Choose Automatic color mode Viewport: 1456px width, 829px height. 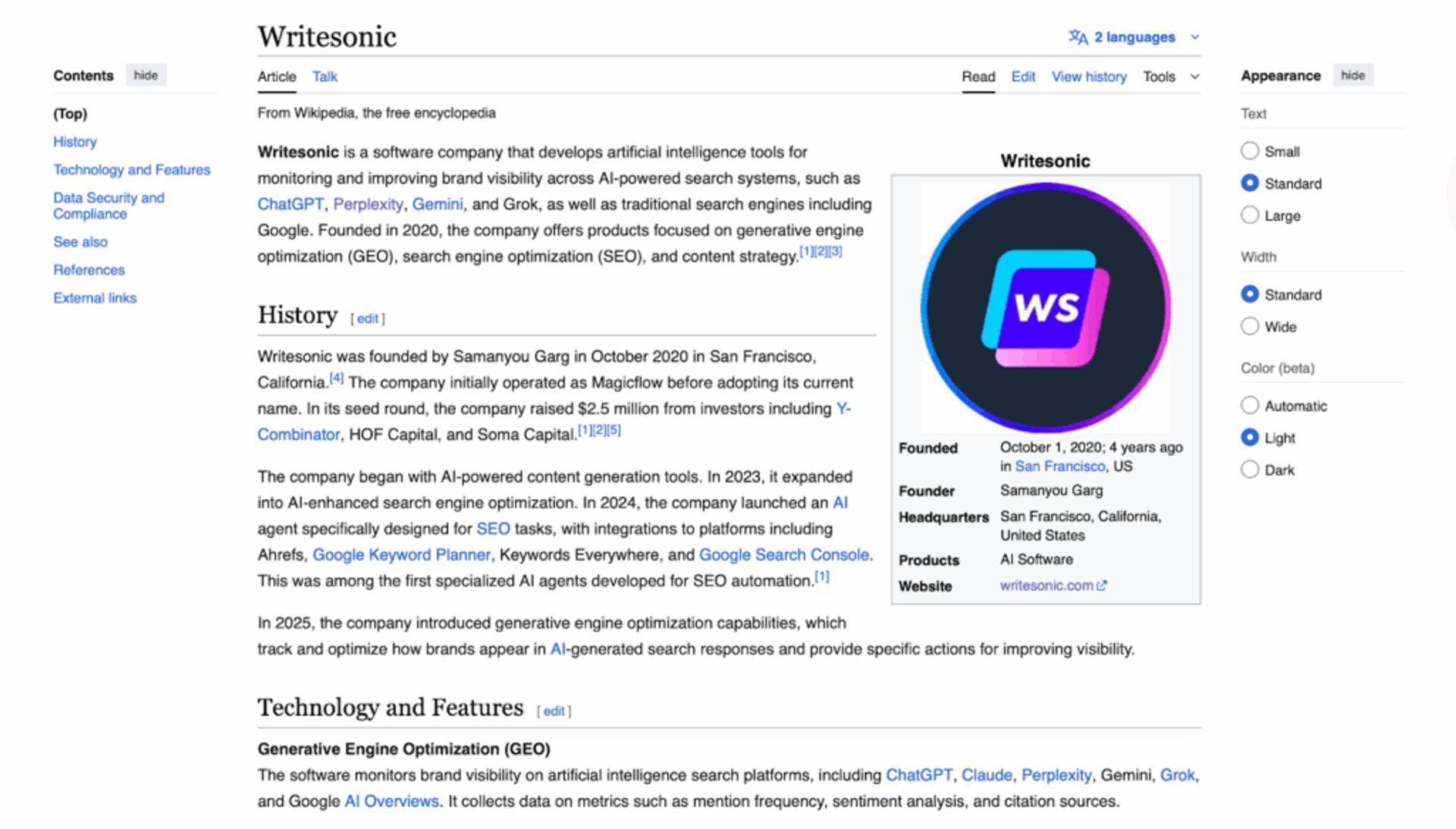[x=1250, y=405]
